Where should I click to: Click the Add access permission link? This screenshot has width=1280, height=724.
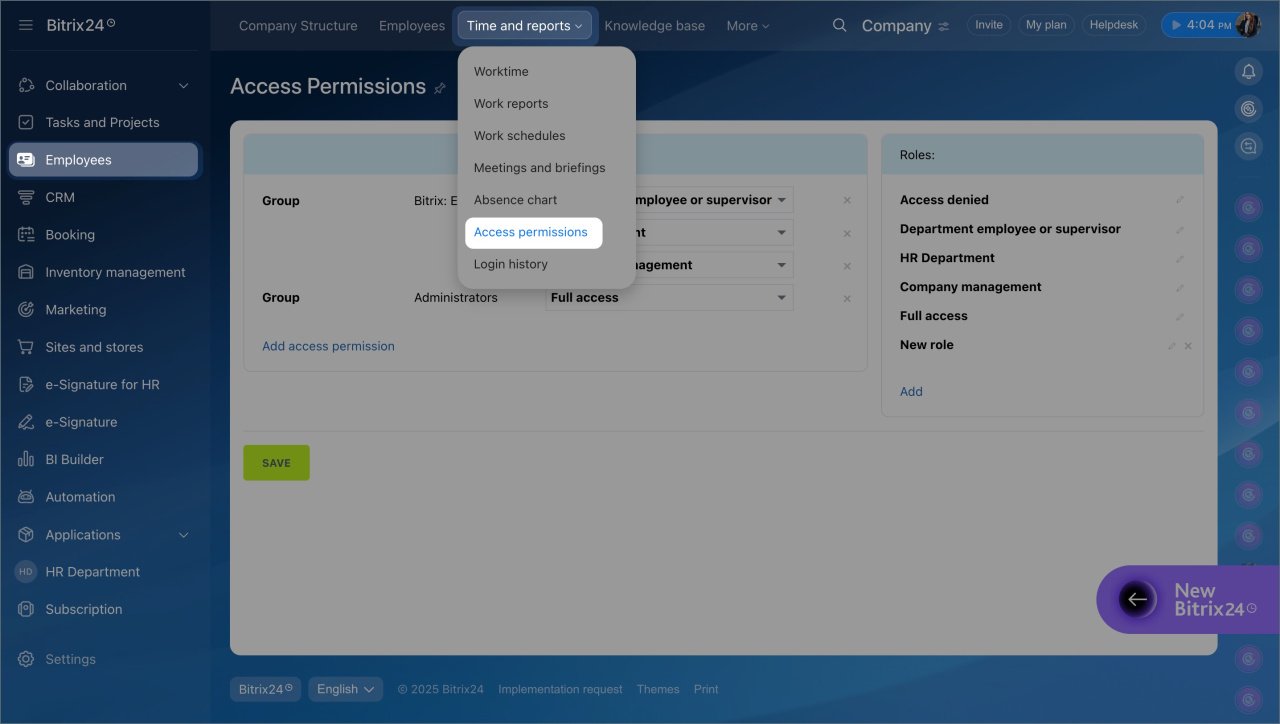[x=328, y=346]
